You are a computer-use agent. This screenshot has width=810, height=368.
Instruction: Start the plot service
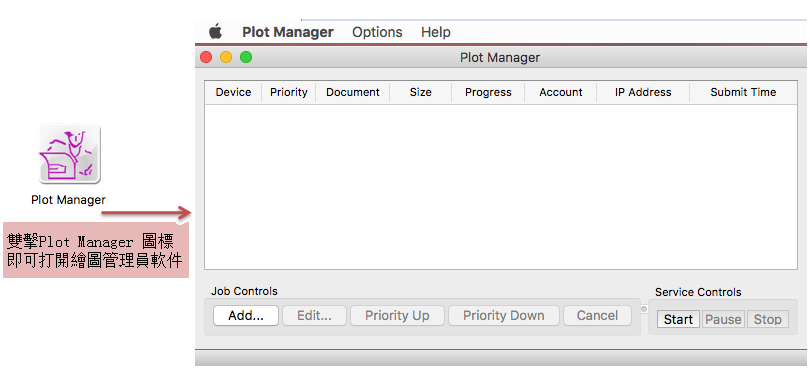(678, 319)
